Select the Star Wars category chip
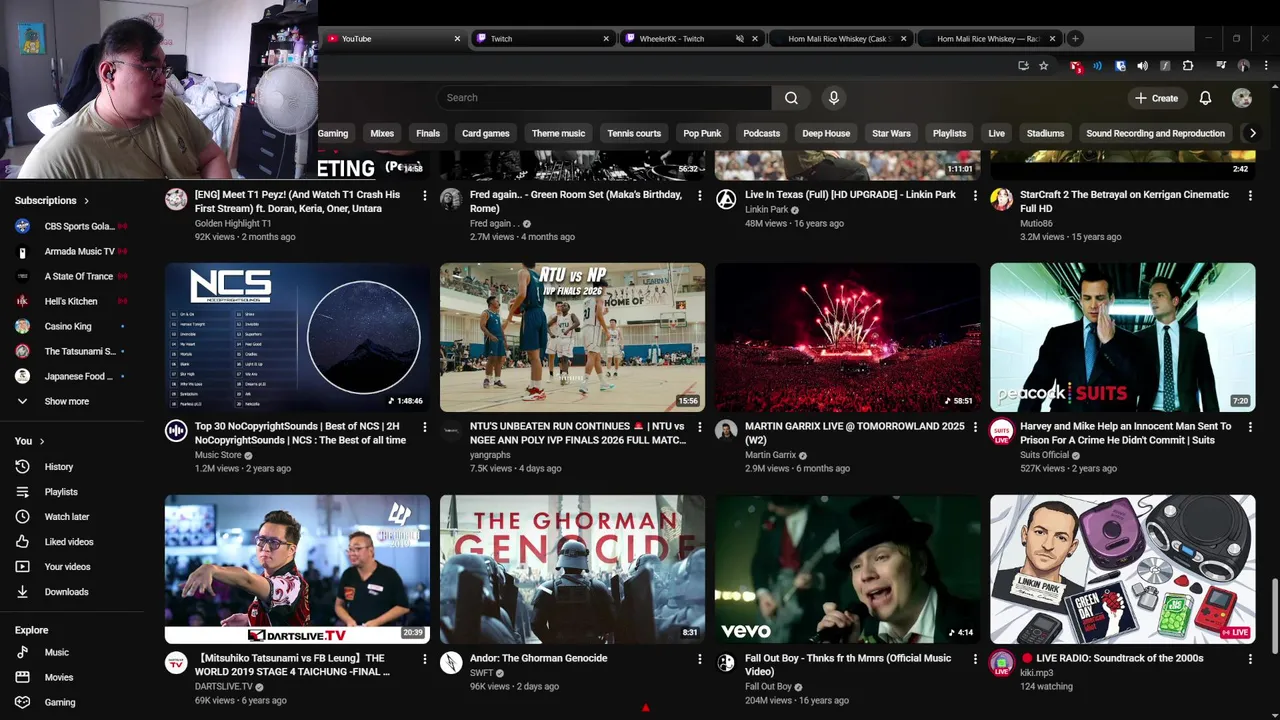 [891, 133]
